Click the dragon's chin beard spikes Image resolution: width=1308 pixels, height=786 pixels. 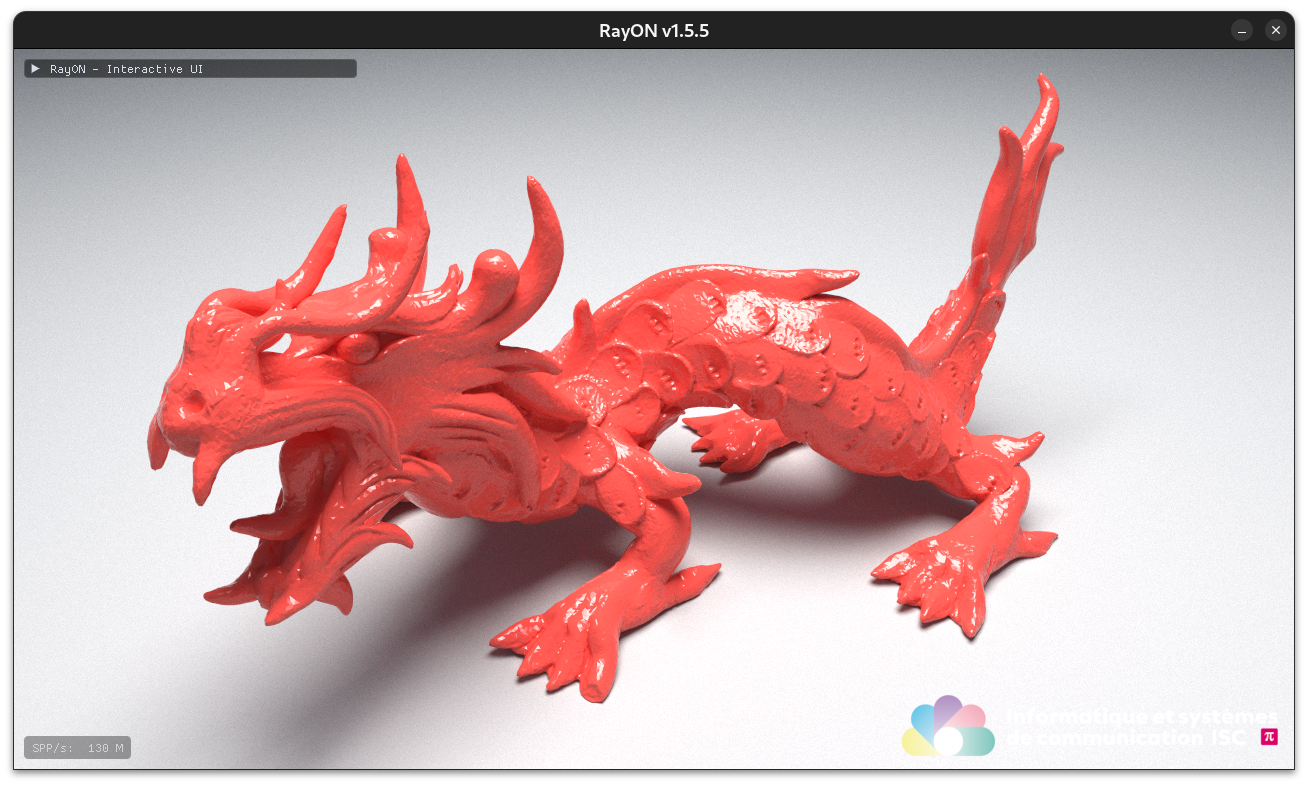click(x=280, y=590)
